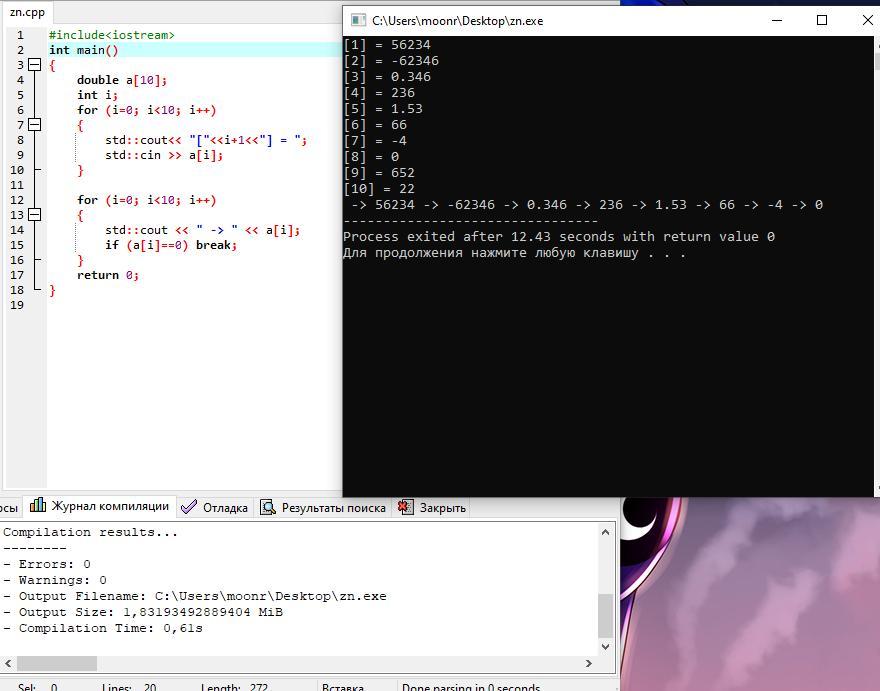Collapse the main function block at line 3
Viewport: 880px width, 691px height.
tap(35, 65)
